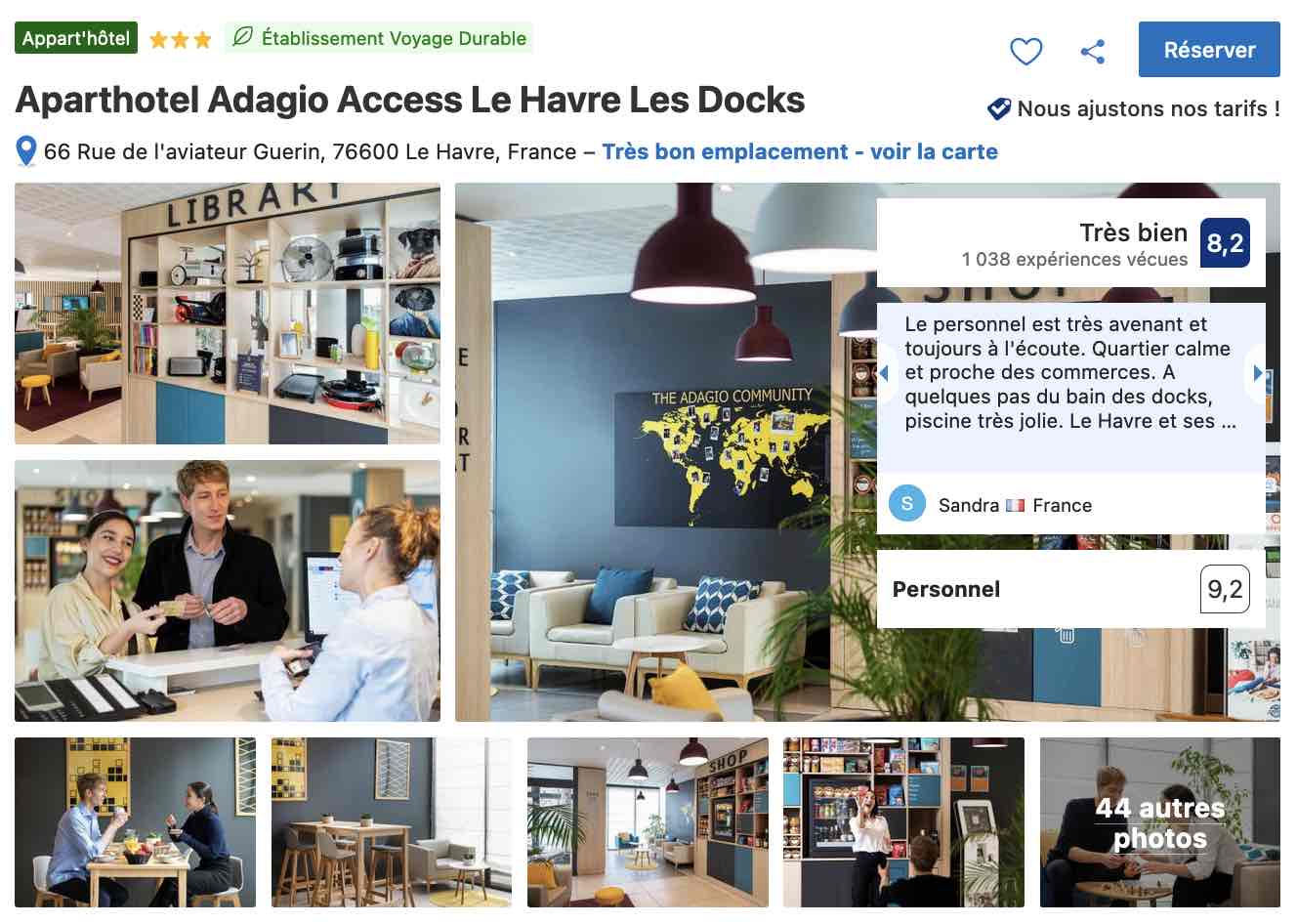Screen dimensions: 1297x924
Task: View 44 autres photos gallery
Action: 1160,822
